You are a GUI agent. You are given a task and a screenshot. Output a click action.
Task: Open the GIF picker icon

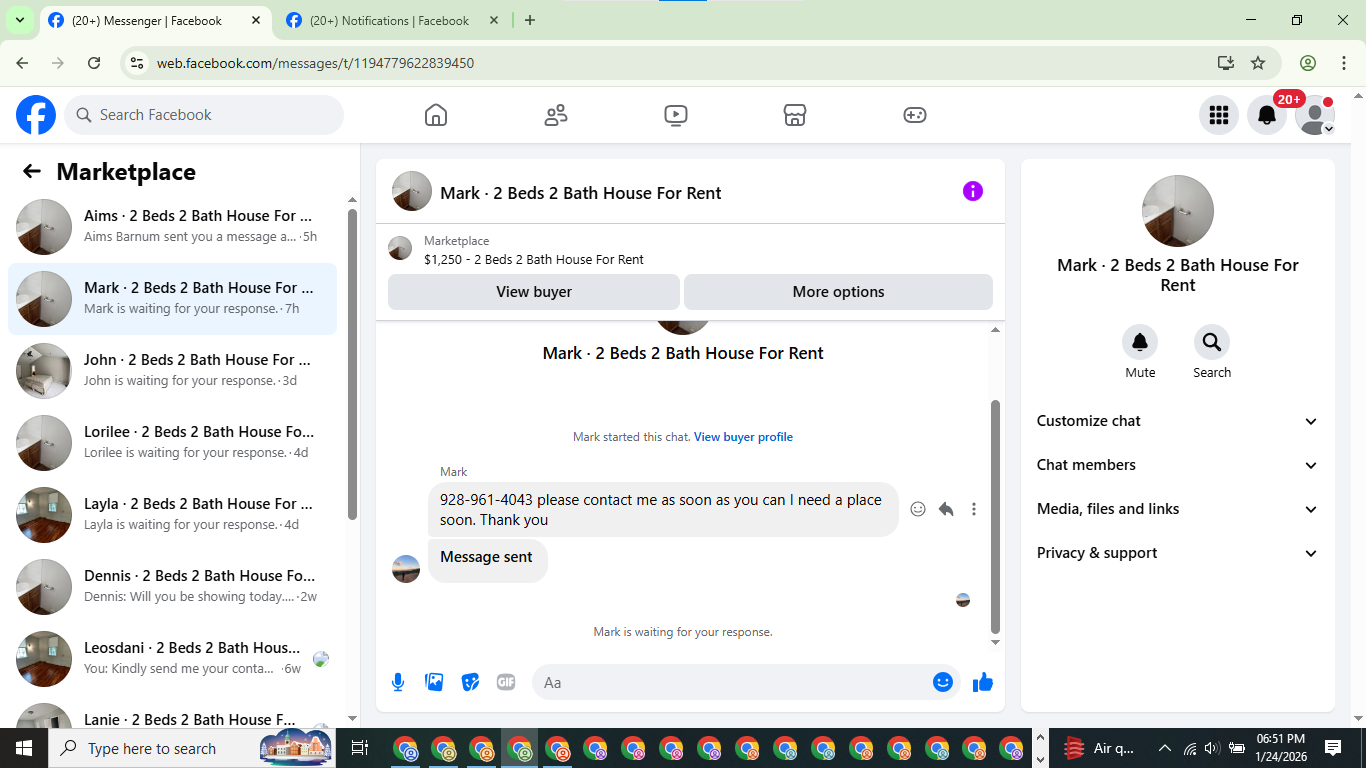(x=506, y=682)
